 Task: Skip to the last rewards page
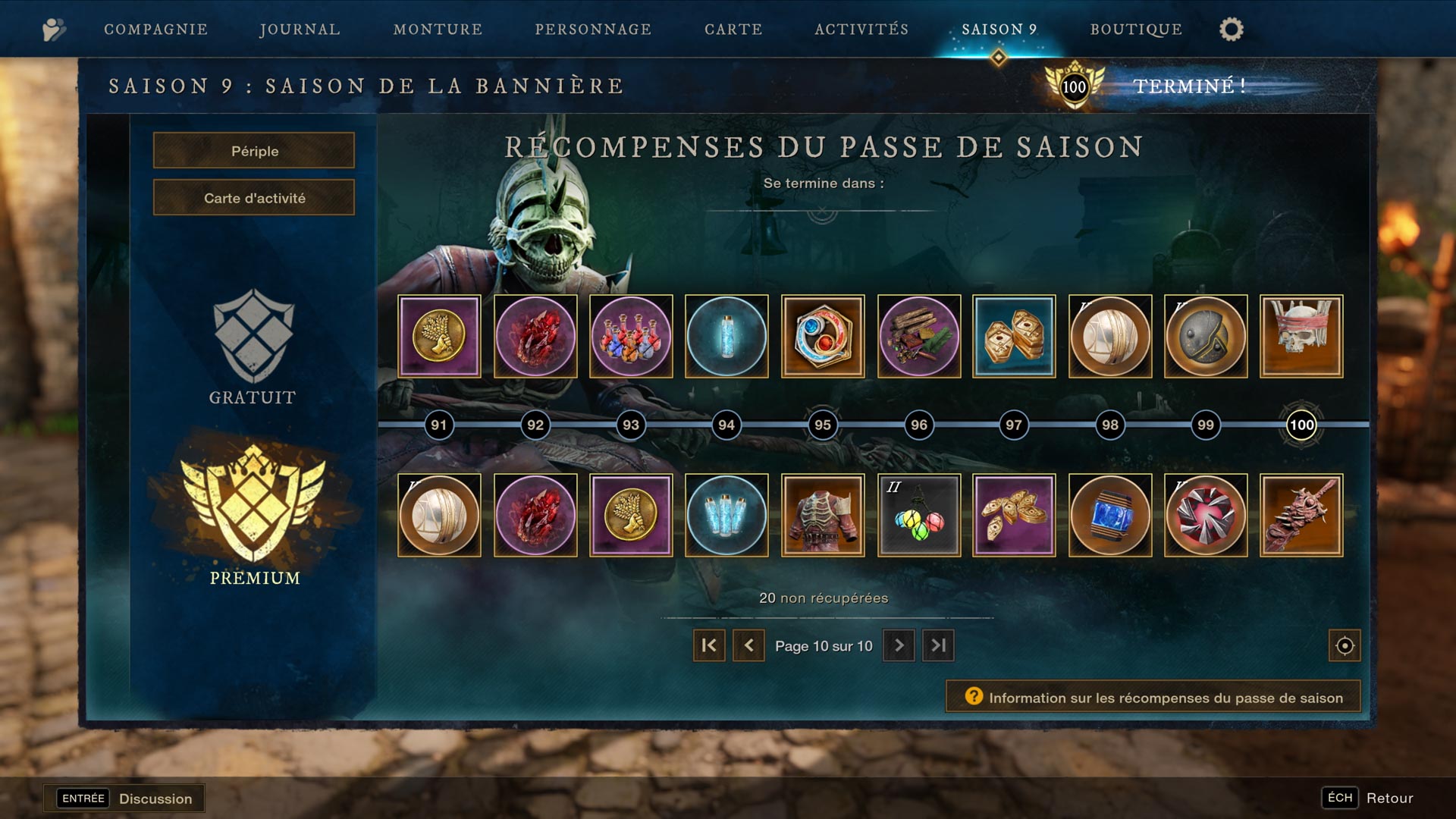938,645
